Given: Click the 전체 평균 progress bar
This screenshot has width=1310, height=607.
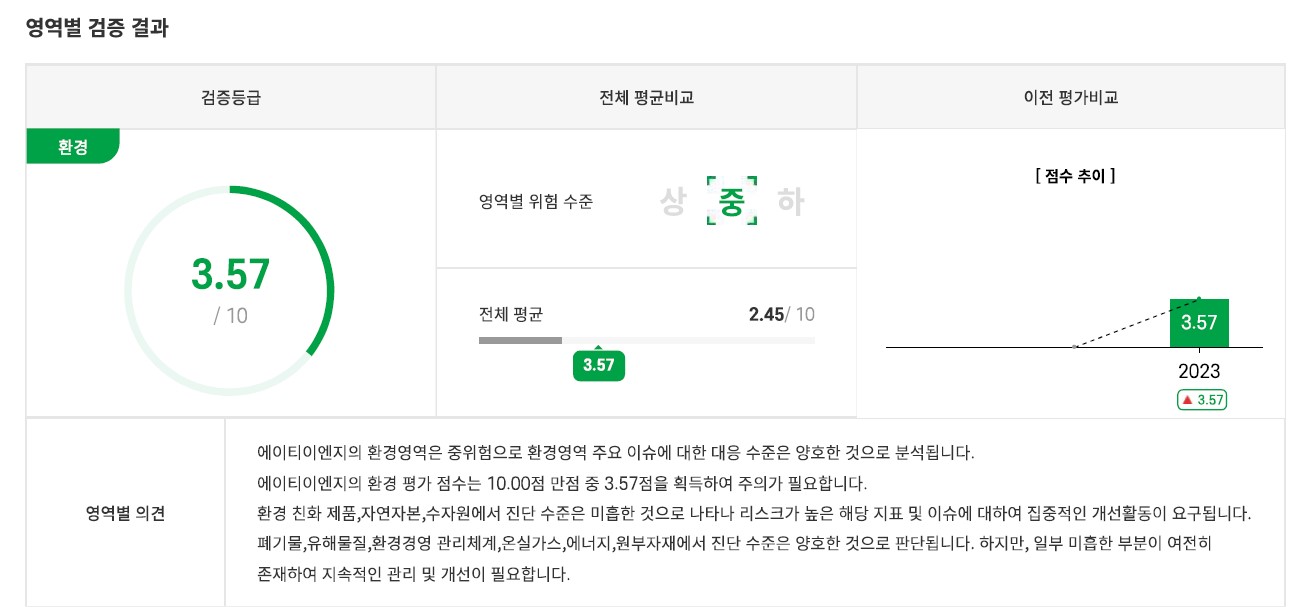Looking at the screenshot, I should (x=647, y=341).
